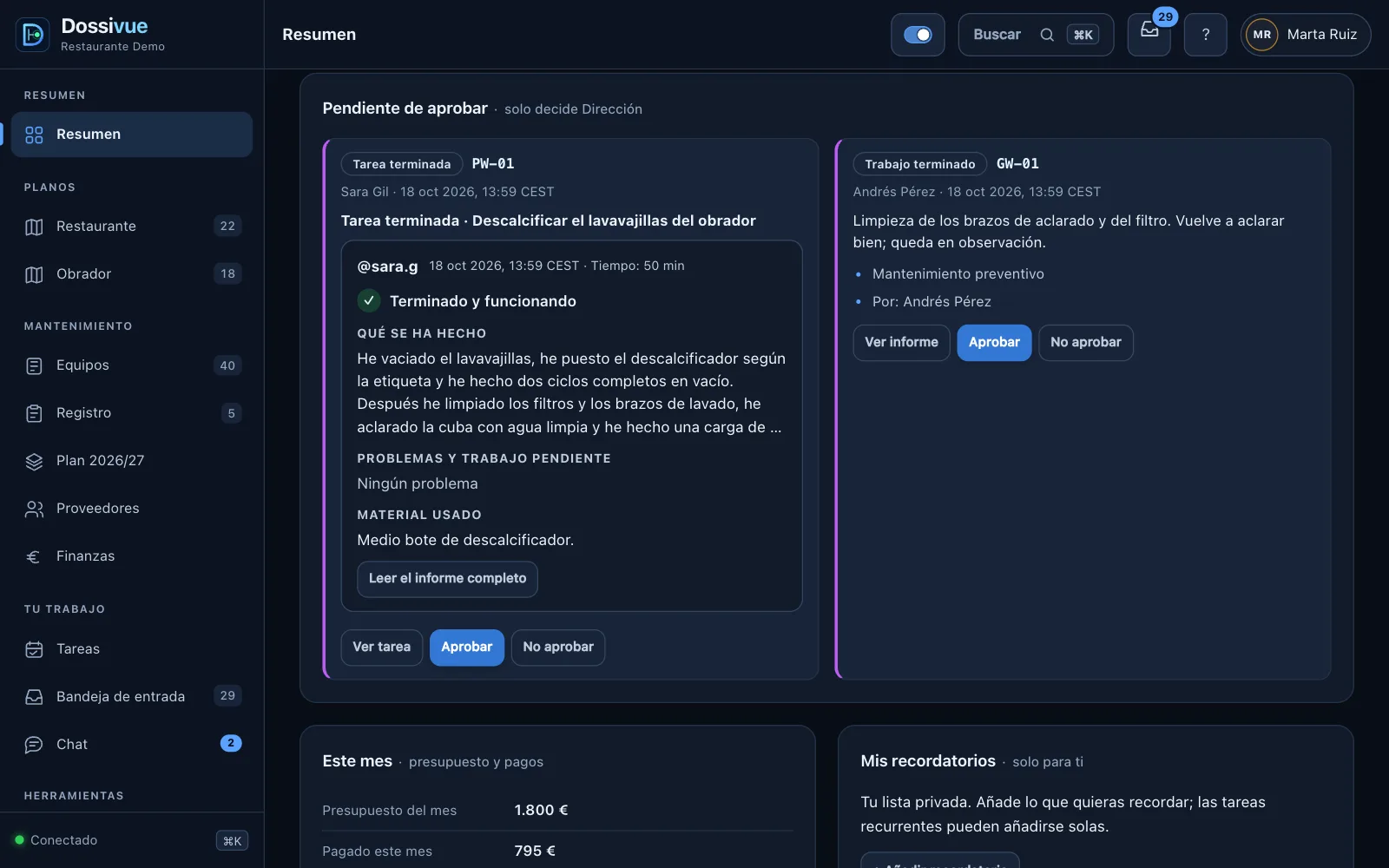The image size is (1389, 868).
Task: Approve task PW-01 with Aprobar
Action: pyautogui.click(x=466, y=648)
